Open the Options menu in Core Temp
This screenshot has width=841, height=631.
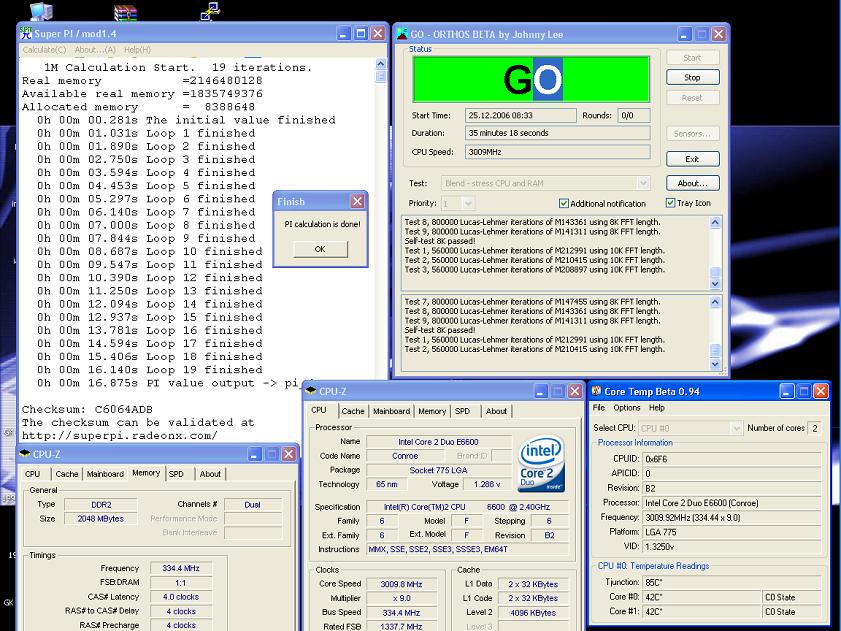point(626,408)
